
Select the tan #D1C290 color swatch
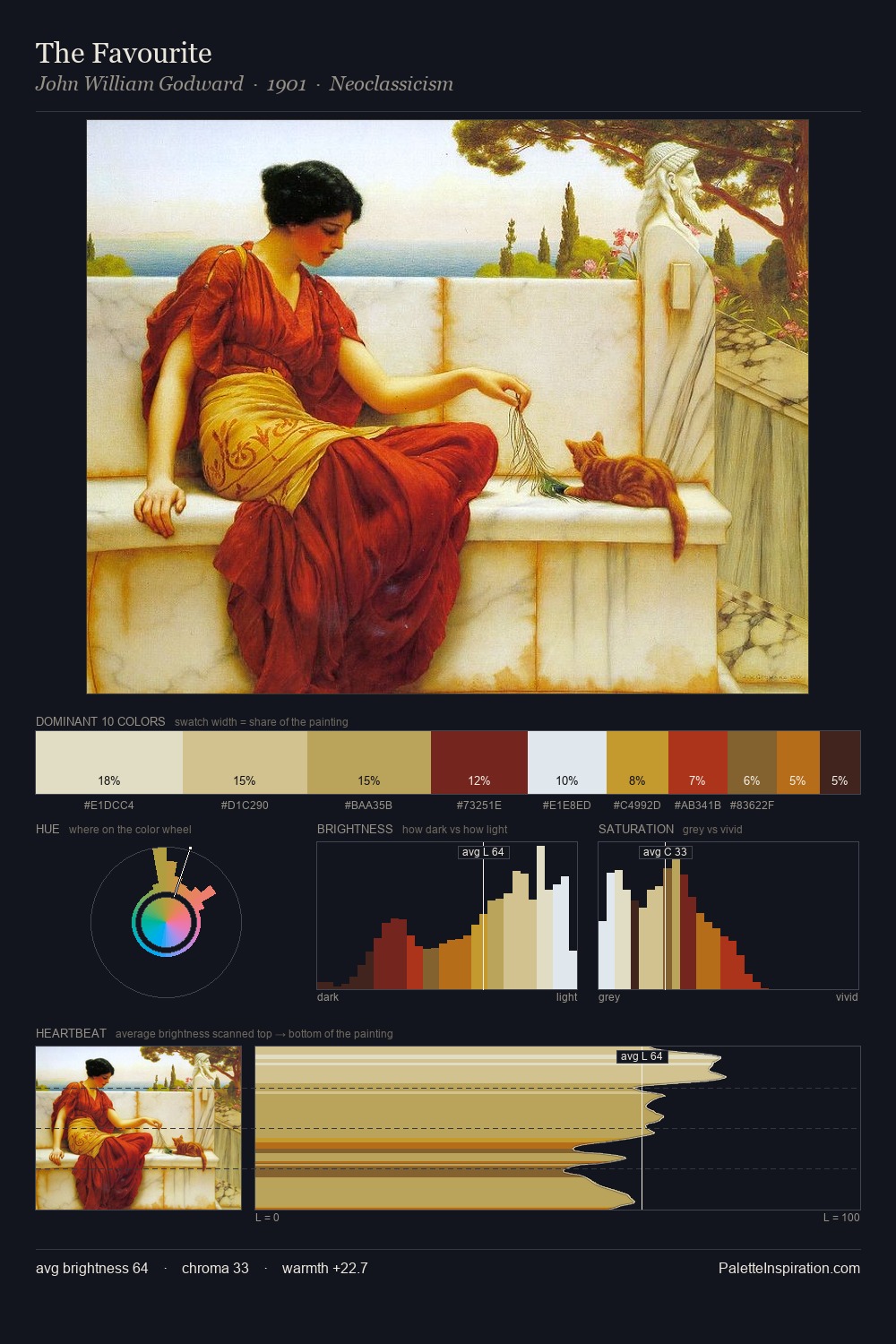(x=245, y=762)
